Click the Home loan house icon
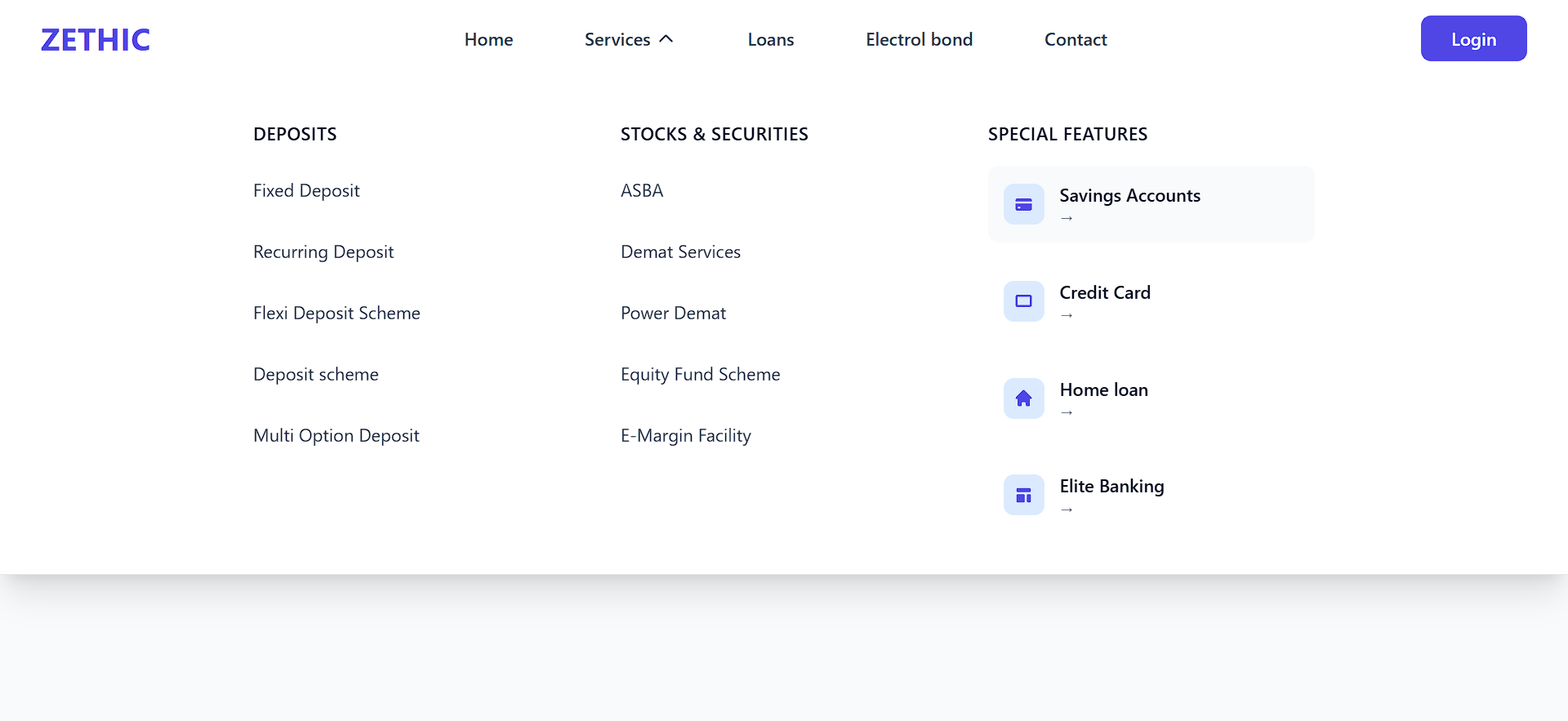Image resolution: width=1568 pixels, height=721 pixels. pos(1023,398)
